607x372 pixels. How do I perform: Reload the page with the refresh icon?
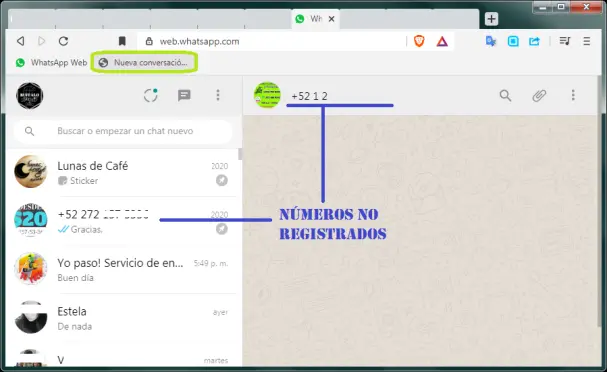tap(63, 41)
